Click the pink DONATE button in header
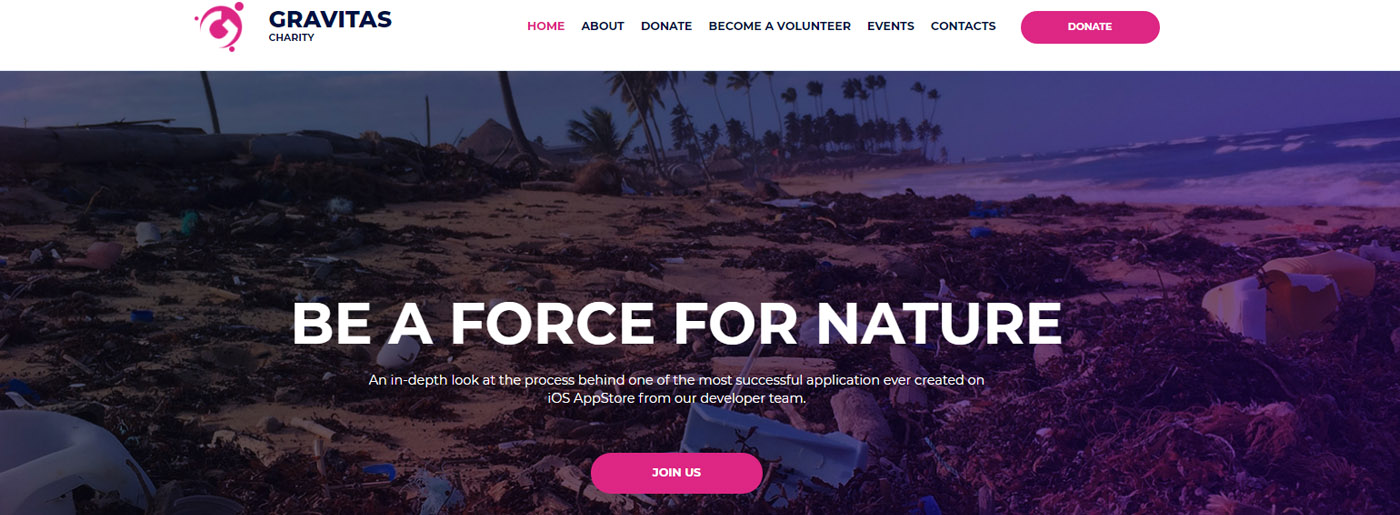 [1090, 27]
